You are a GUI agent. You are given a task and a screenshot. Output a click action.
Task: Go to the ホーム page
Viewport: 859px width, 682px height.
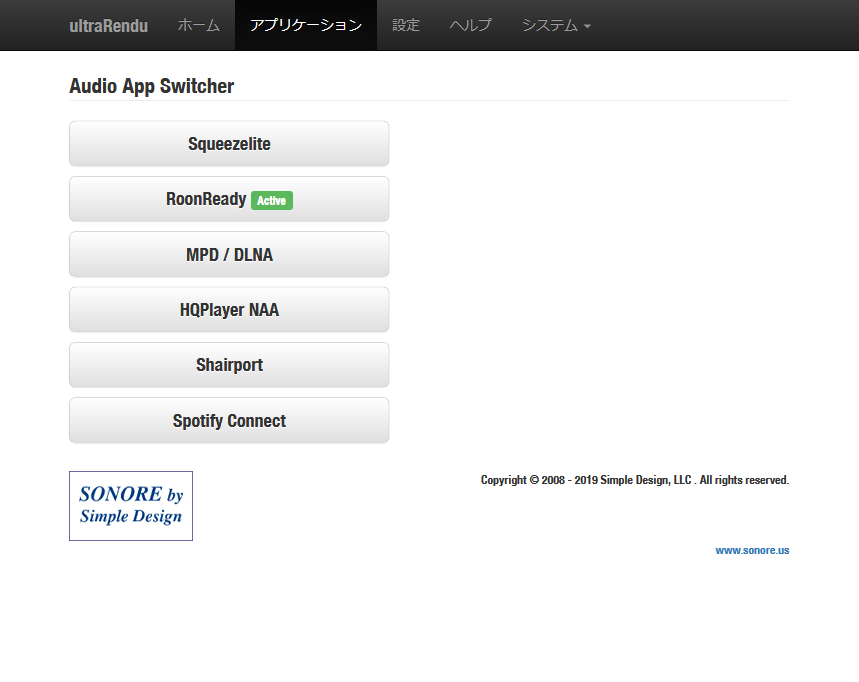click(198, 26)
